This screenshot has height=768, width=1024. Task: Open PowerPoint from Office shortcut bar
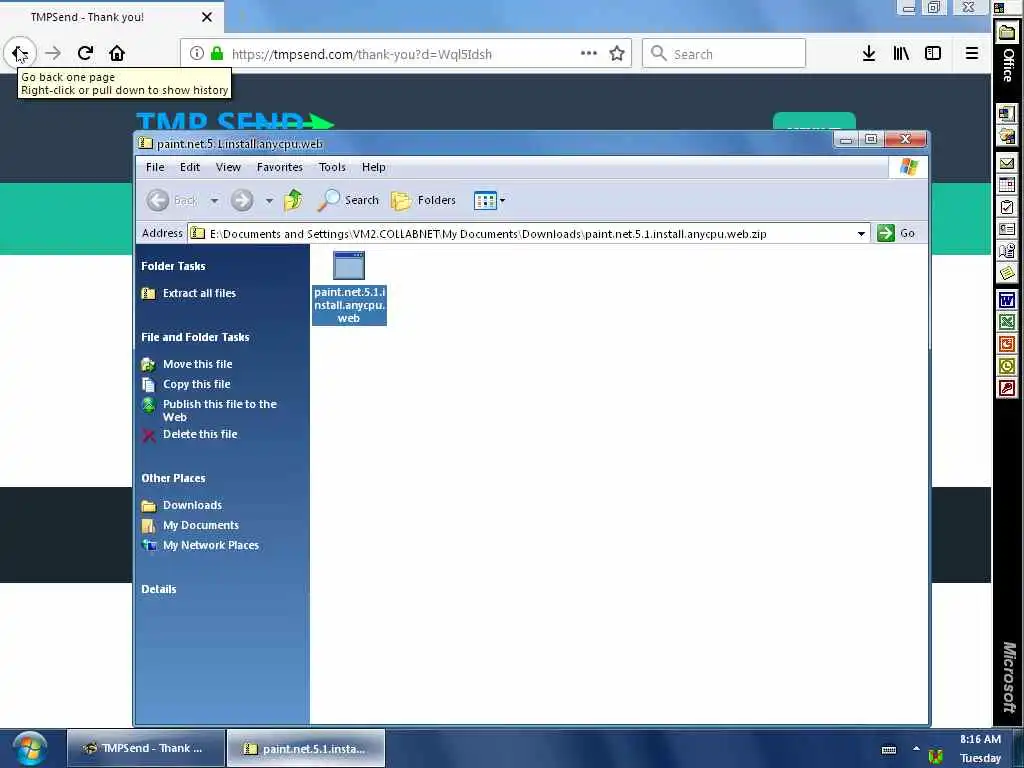tap(1006, 344)
